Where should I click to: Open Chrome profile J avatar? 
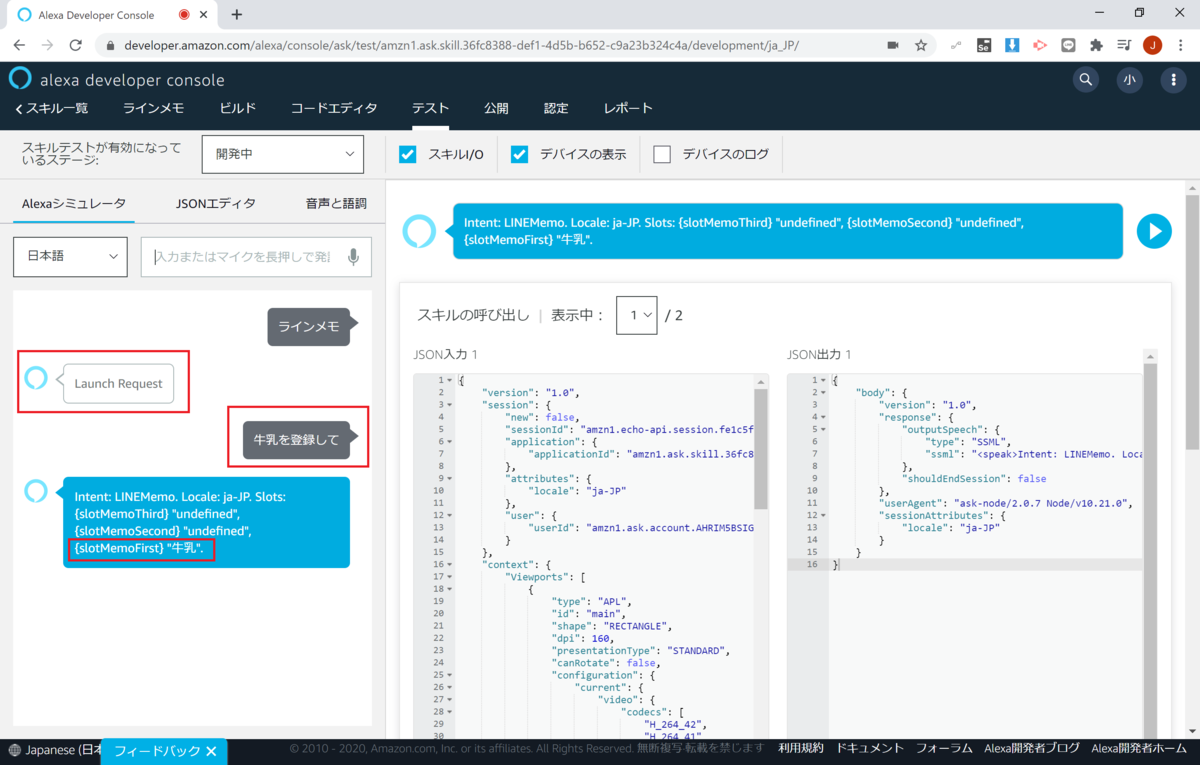pos(1153,45)
